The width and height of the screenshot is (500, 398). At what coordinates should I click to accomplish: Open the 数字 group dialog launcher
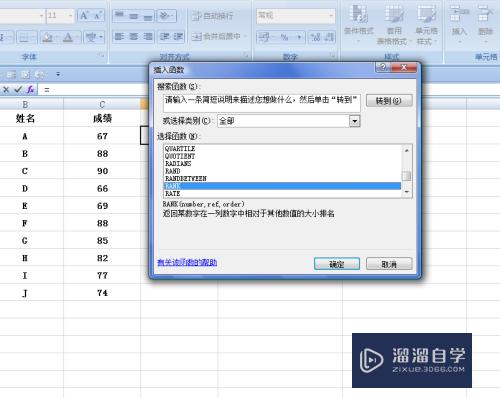[x=332, y=55]
